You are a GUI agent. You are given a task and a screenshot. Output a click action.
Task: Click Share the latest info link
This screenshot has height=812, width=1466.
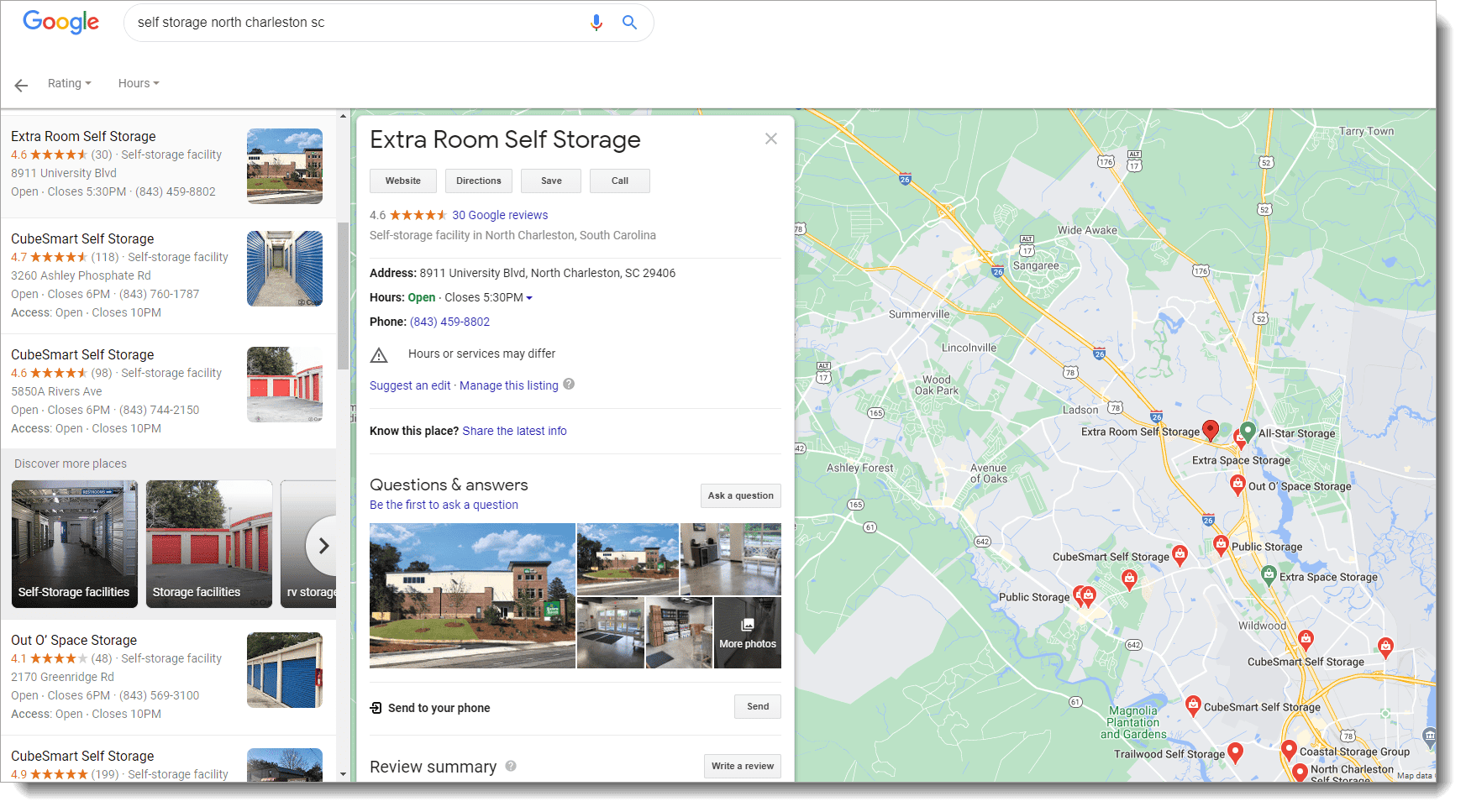click(514, 431)
